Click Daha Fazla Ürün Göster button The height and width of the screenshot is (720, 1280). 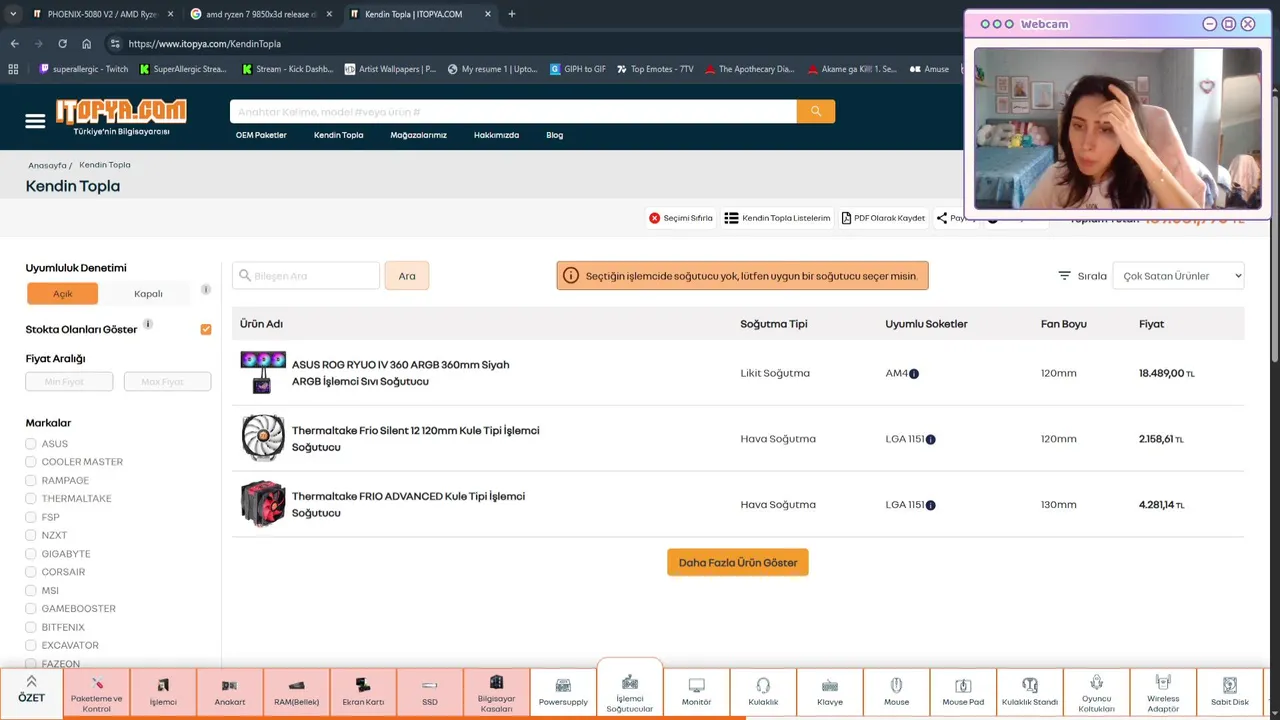(x=738, y=563)
